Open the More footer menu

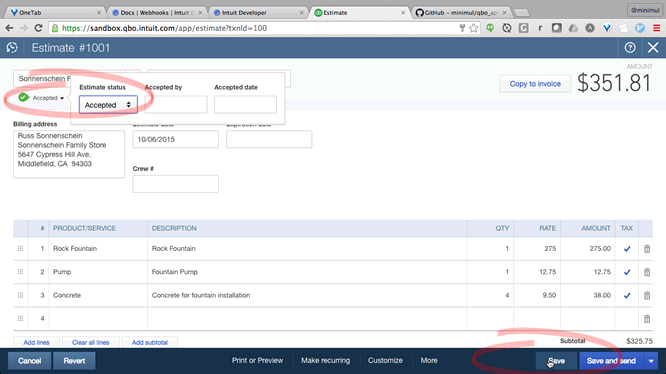(x=429, y=360)
